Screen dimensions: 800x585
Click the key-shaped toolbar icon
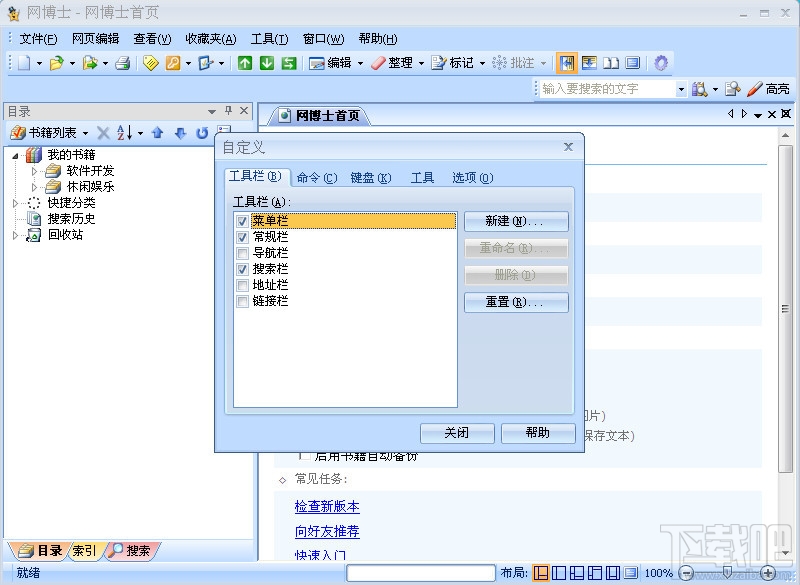pos(173,62)
